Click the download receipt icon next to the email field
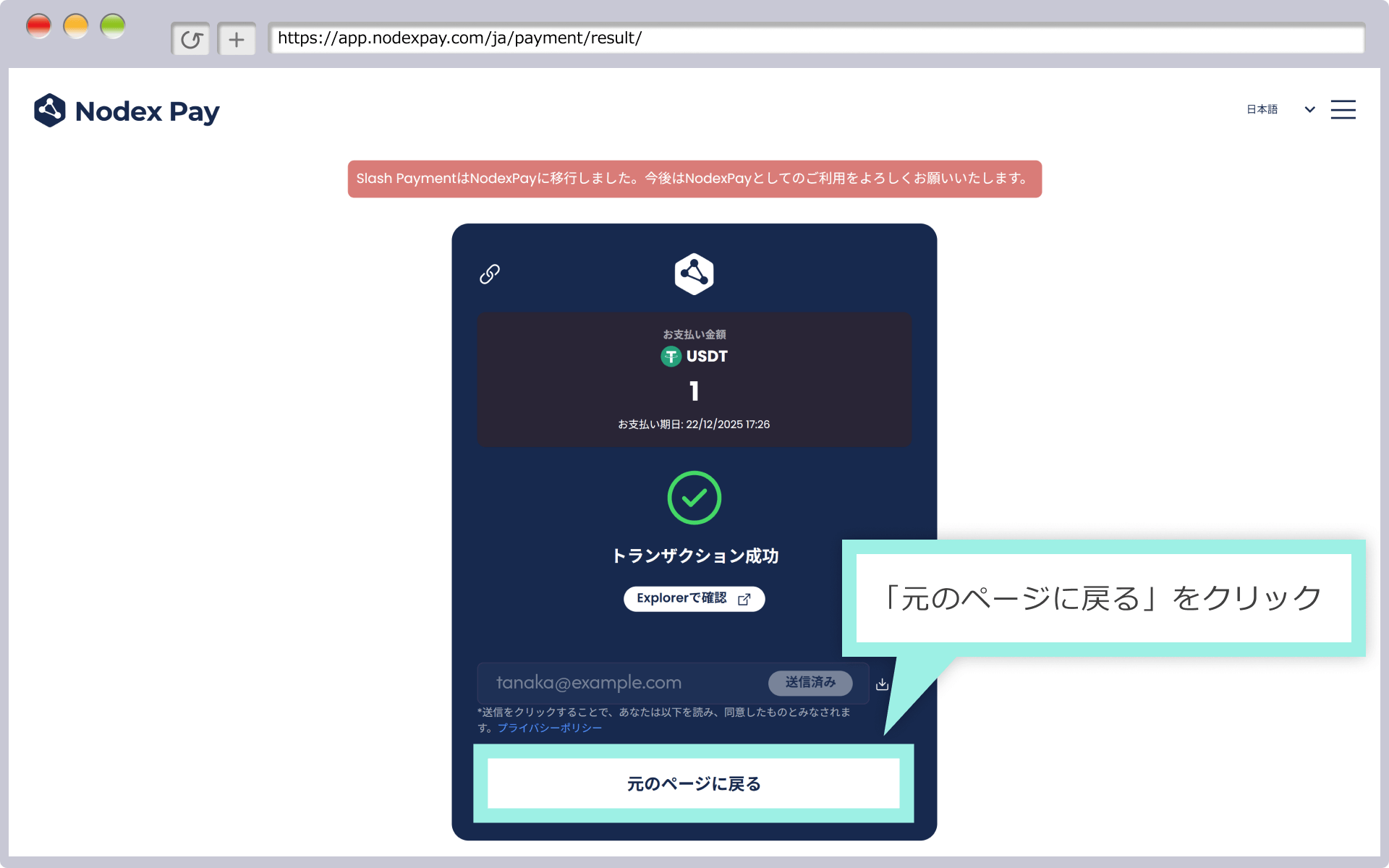The height and width of the screenshot is (868, 1389). tap(882, 684)
